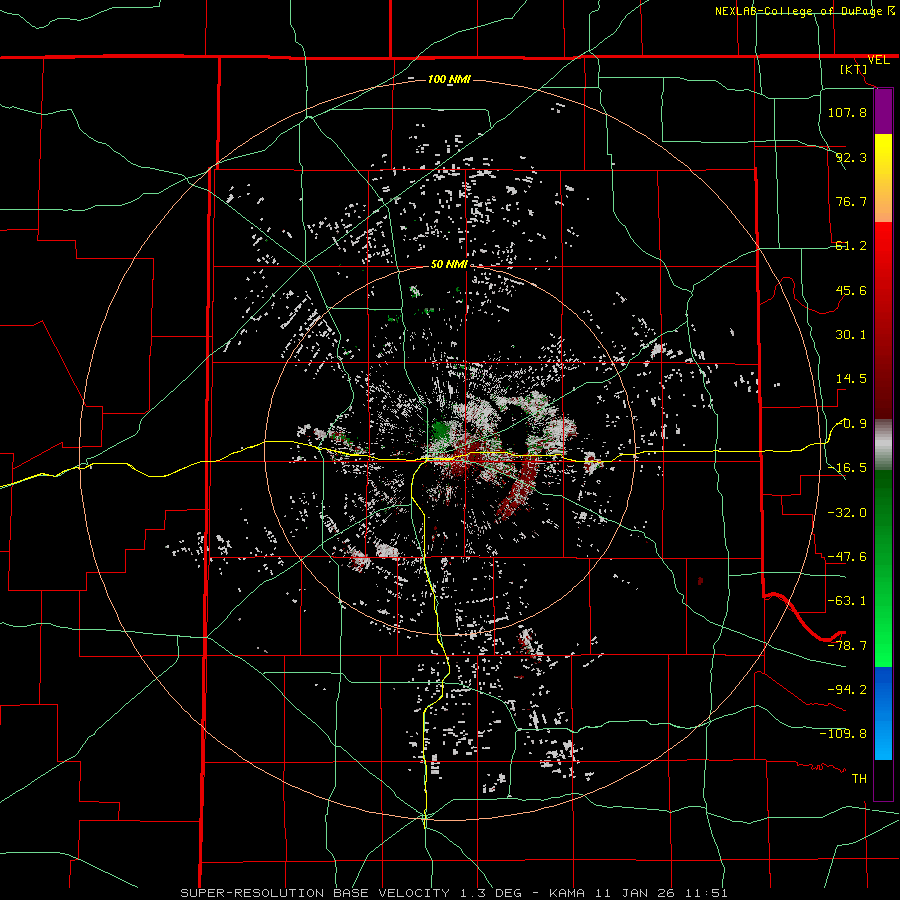900x900 pixels.
Task: Select the -0.9 scale value
Action: click(x=852, y=424)
